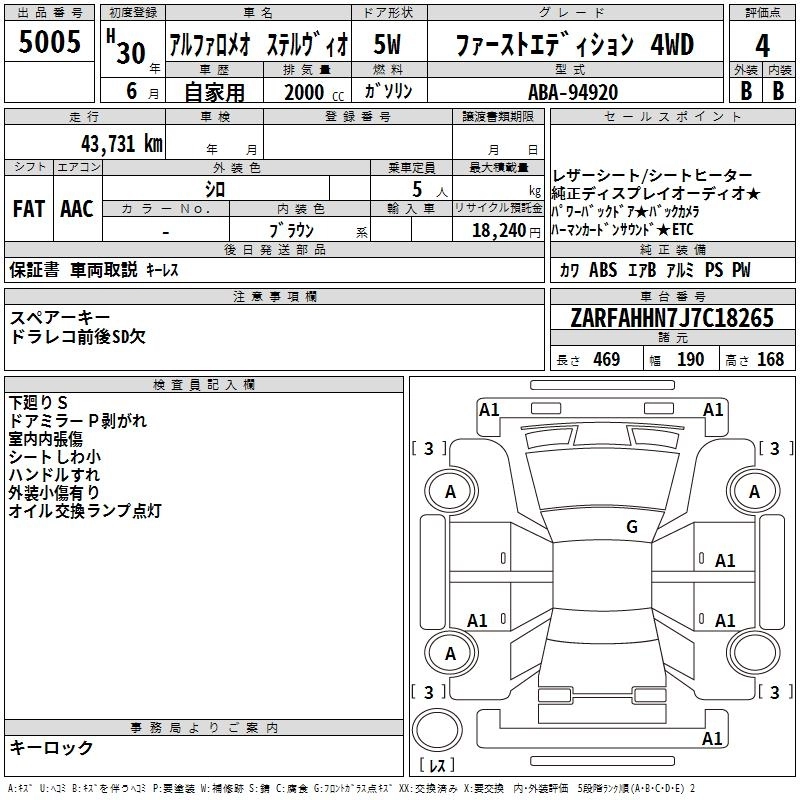Select the model code ABA-94920
Image resolution: width=800 pixels, height=800 pixels.
point(573,92)
